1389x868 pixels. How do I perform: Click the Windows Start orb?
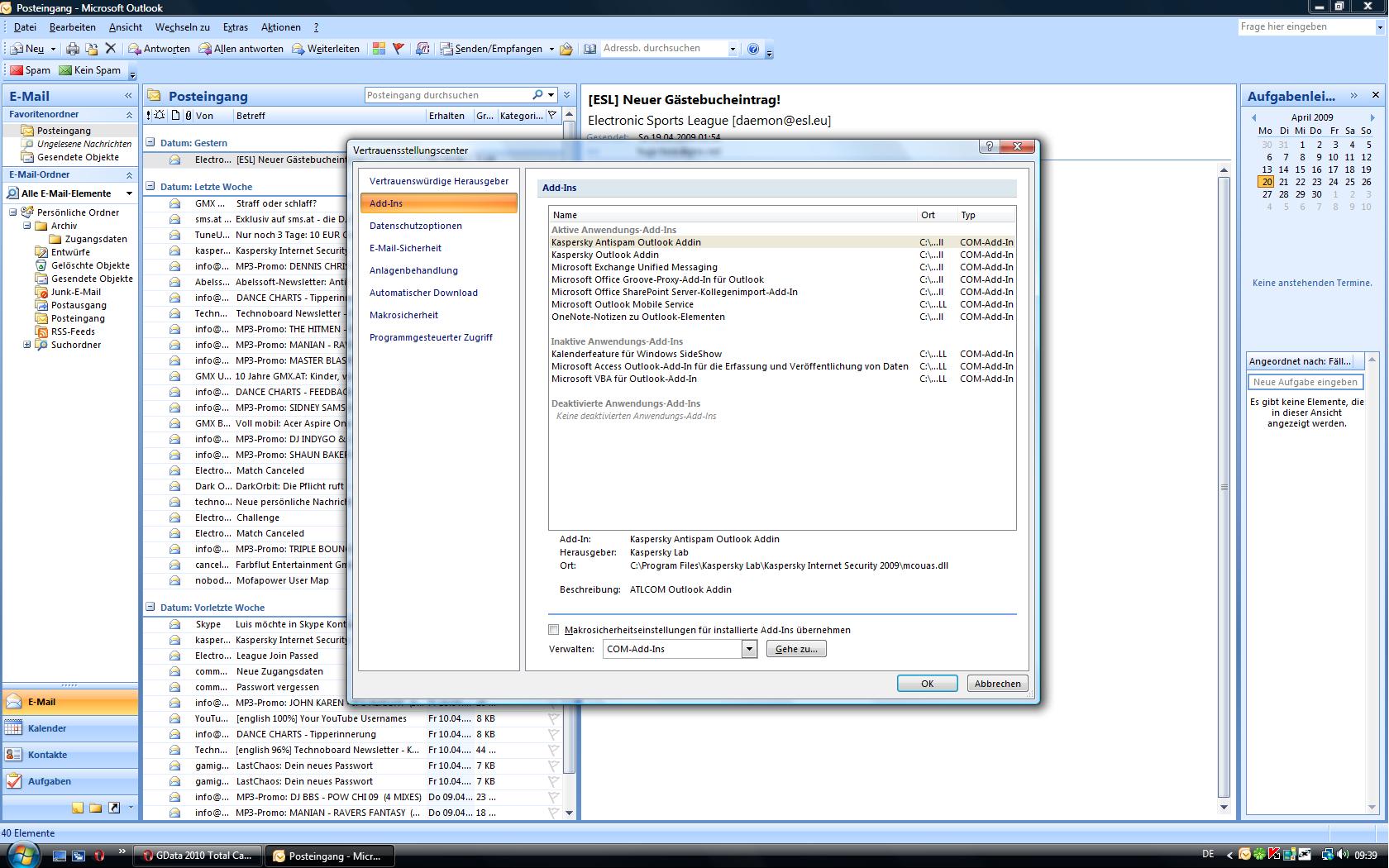pyautogui.click(x=22, y=854)
